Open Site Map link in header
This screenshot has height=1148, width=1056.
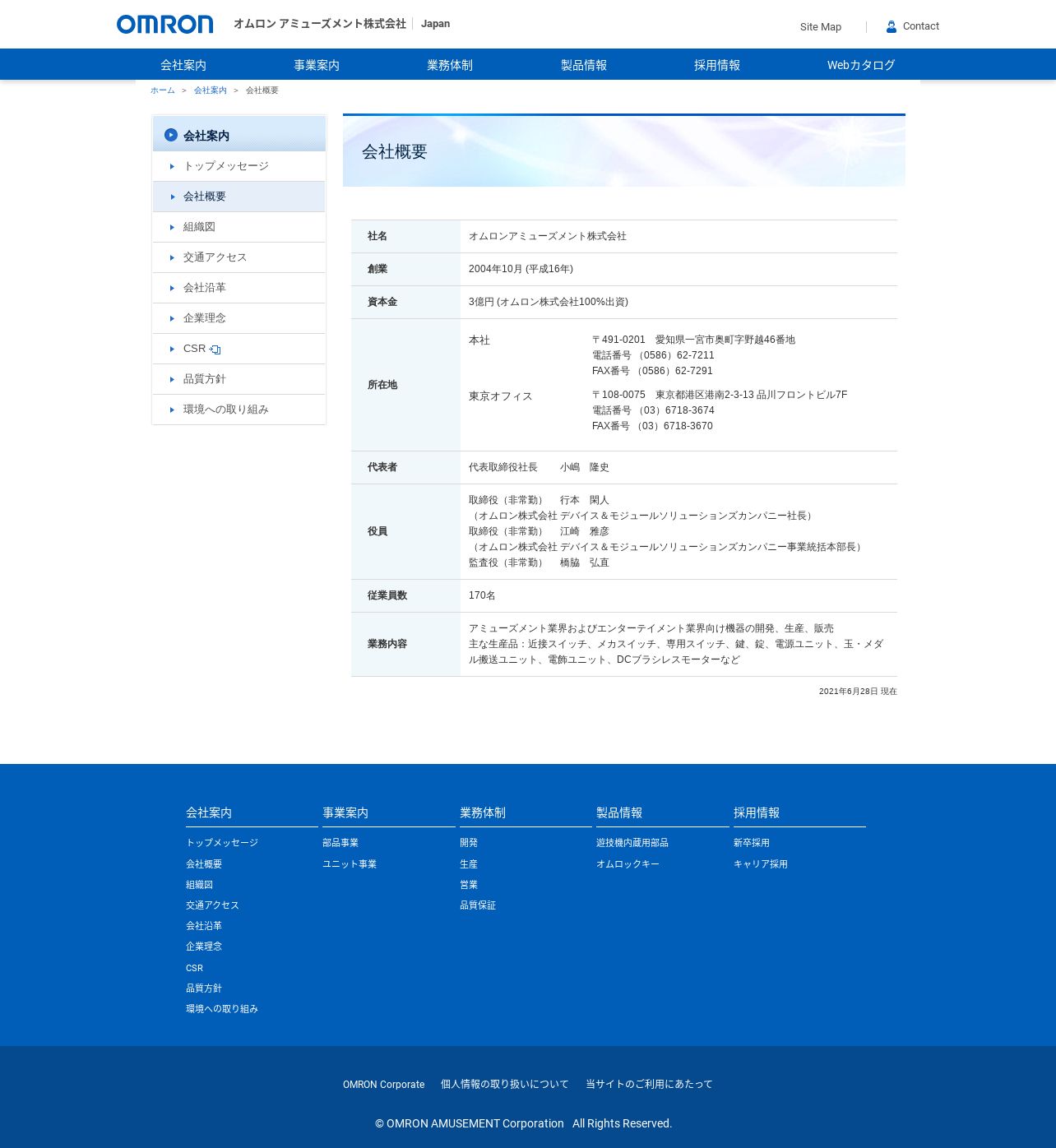[821, 27]
